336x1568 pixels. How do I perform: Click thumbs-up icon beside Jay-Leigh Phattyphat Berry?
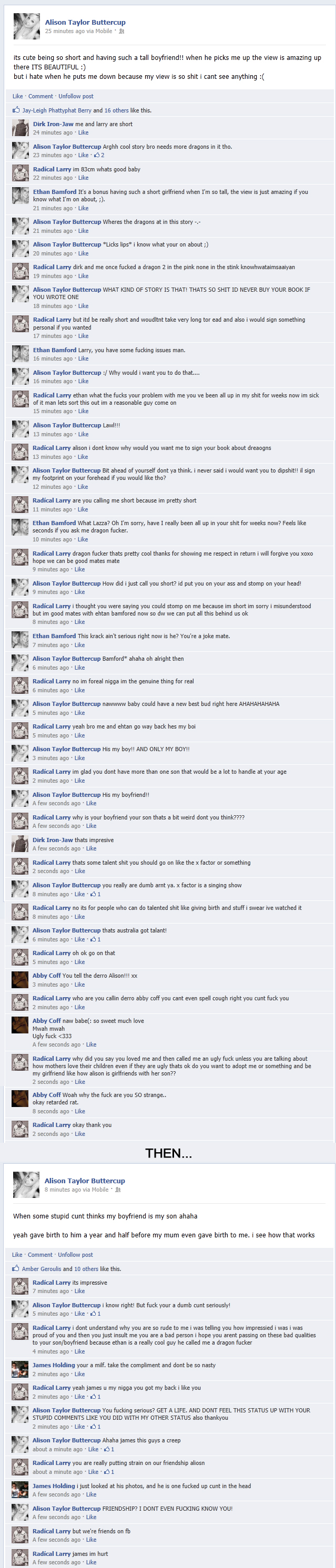[16, 110]
